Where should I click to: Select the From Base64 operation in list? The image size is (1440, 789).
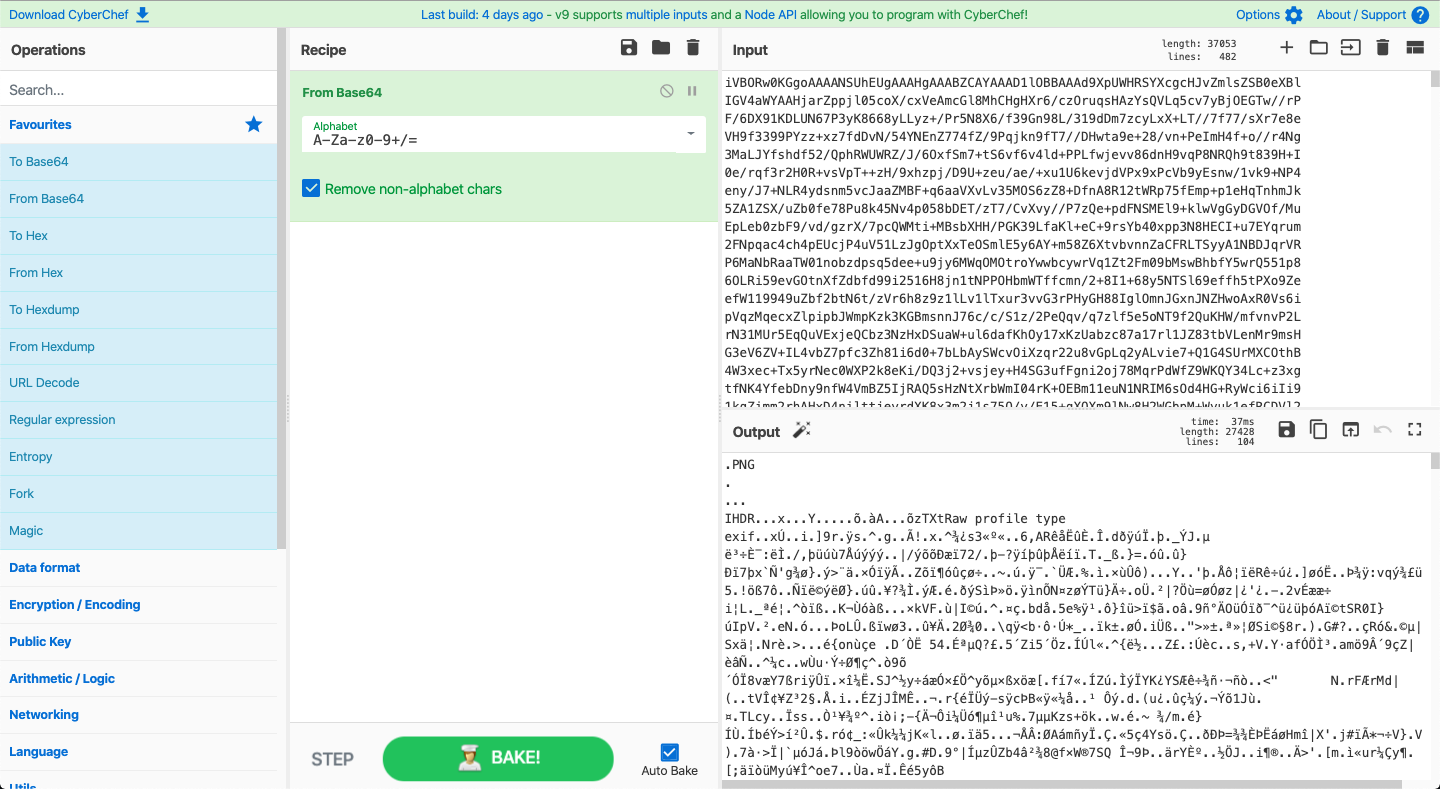138,198
